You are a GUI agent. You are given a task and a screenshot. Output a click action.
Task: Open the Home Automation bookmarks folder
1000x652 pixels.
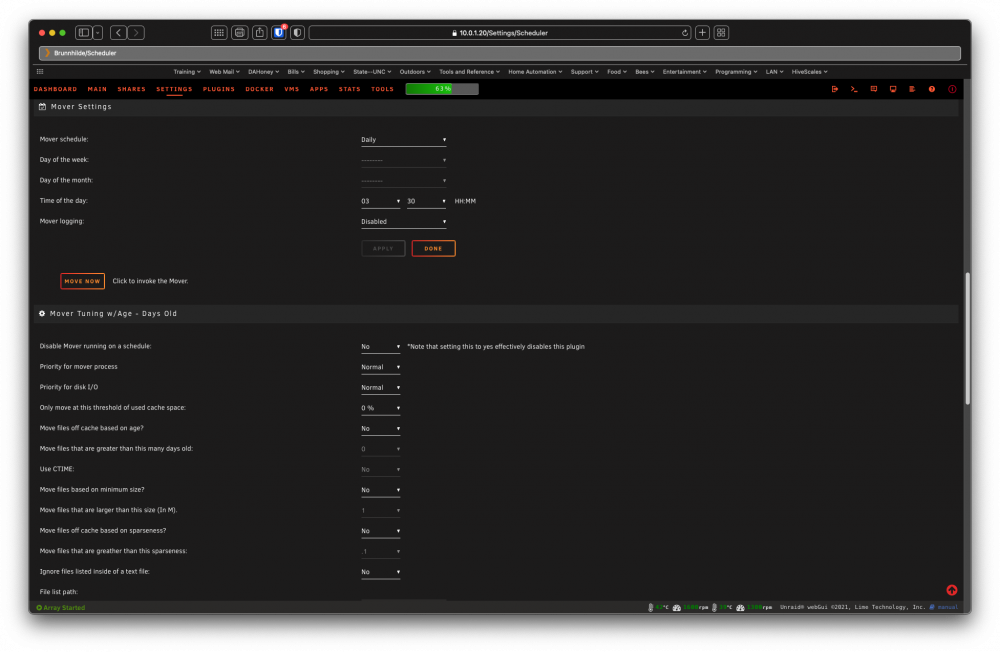pyautogui.click(x=535, y=71)
